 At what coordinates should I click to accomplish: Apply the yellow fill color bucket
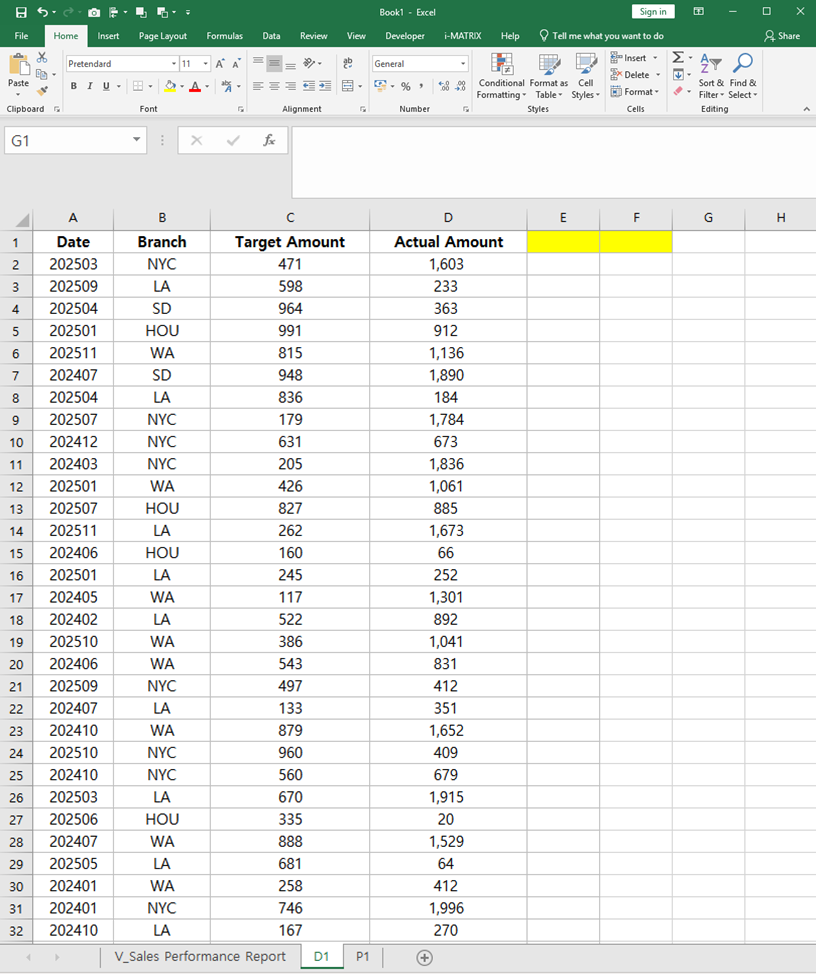click(x=169, y=86)
